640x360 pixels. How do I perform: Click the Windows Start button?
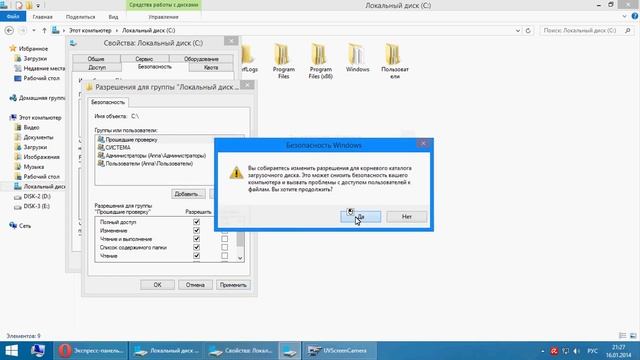tap(11, 351)
